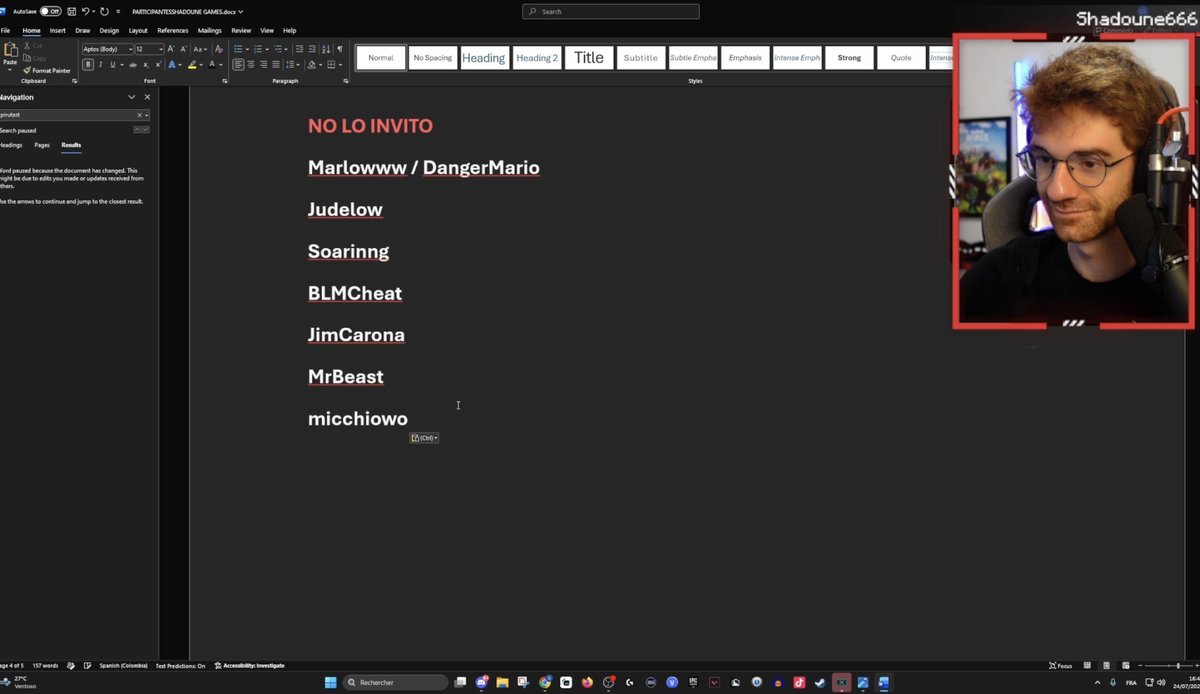This screenshot has width=1200, height=694.
Task: Increase font size with grow font icon
Action: [171, 49]
